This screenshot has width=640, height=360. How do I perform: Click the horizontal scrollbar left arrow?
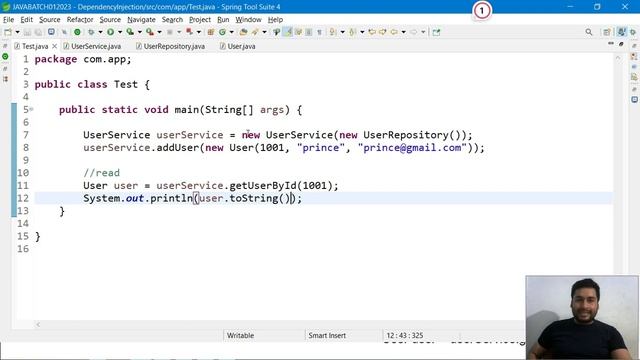point(38,324)
